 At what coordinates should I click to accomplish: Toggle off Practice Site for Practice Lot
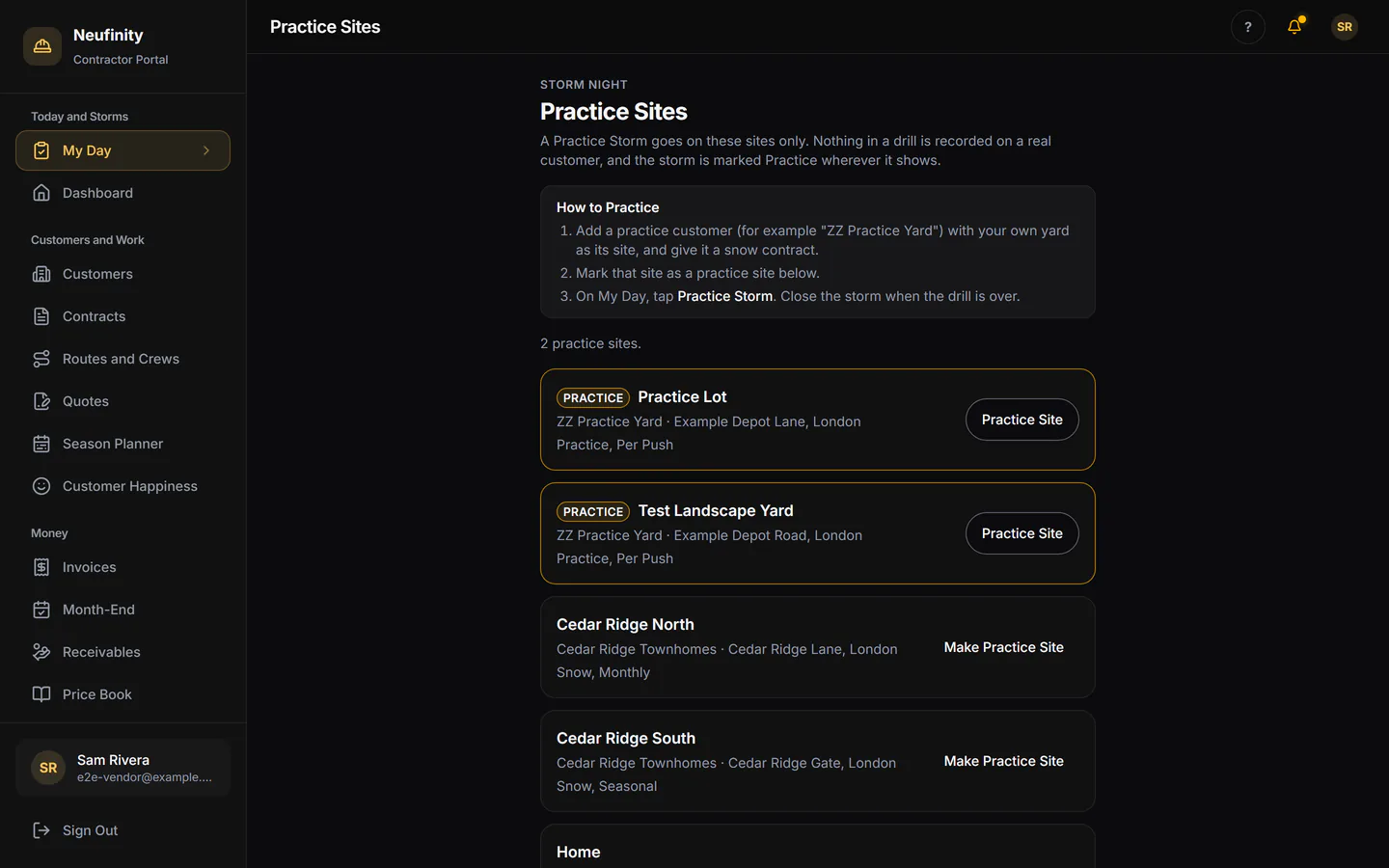1021,420
